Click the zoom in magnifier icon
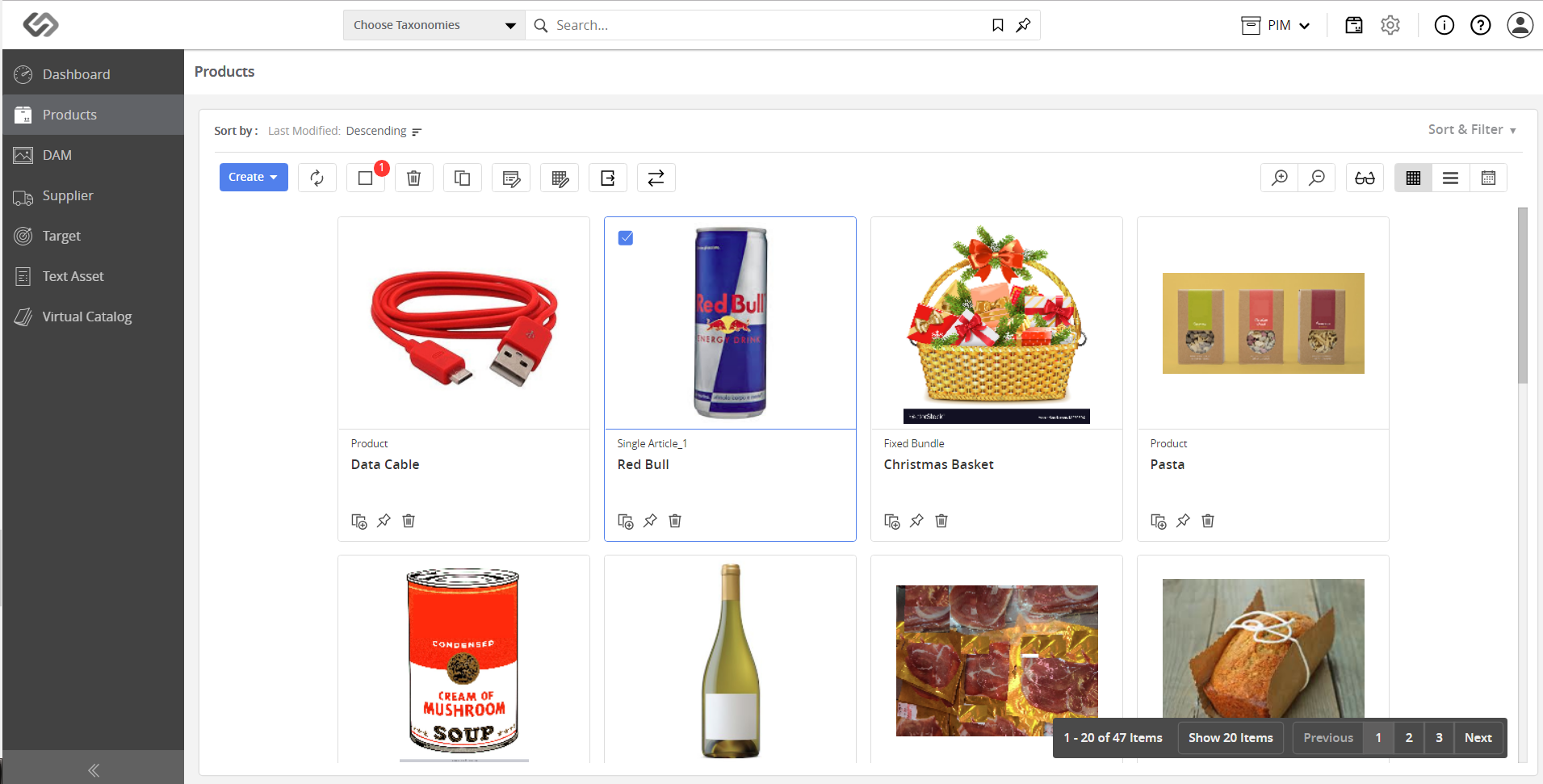1543x784 pixels. pyautogui.click(x=1280, y=178)
